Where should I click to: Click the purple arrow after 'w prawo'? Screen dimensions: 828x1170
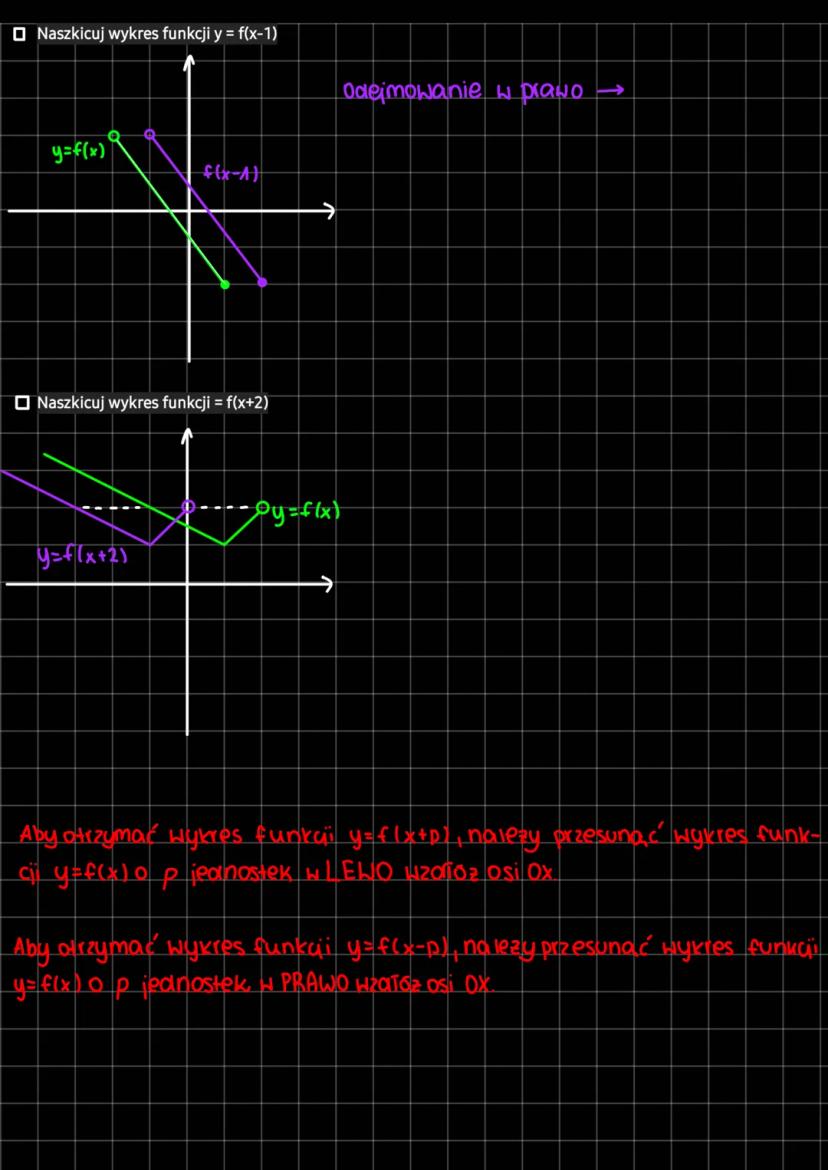click(x=608, y=92)
